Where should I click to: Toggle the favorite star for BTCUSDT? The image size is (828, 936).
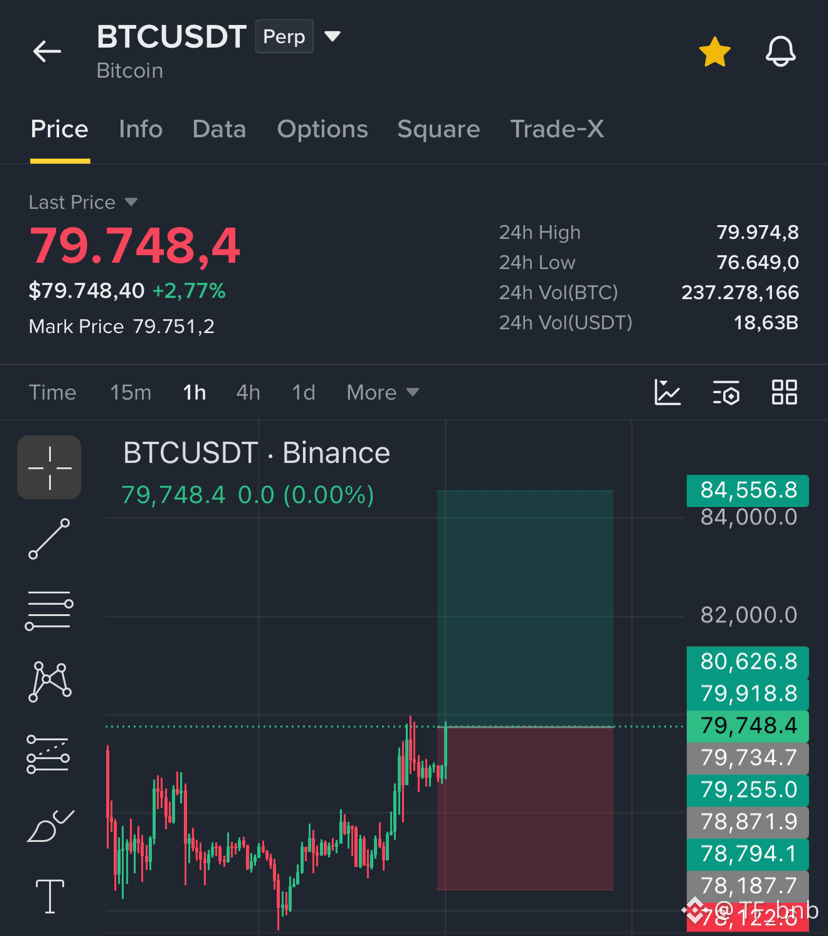coord(715,52)
